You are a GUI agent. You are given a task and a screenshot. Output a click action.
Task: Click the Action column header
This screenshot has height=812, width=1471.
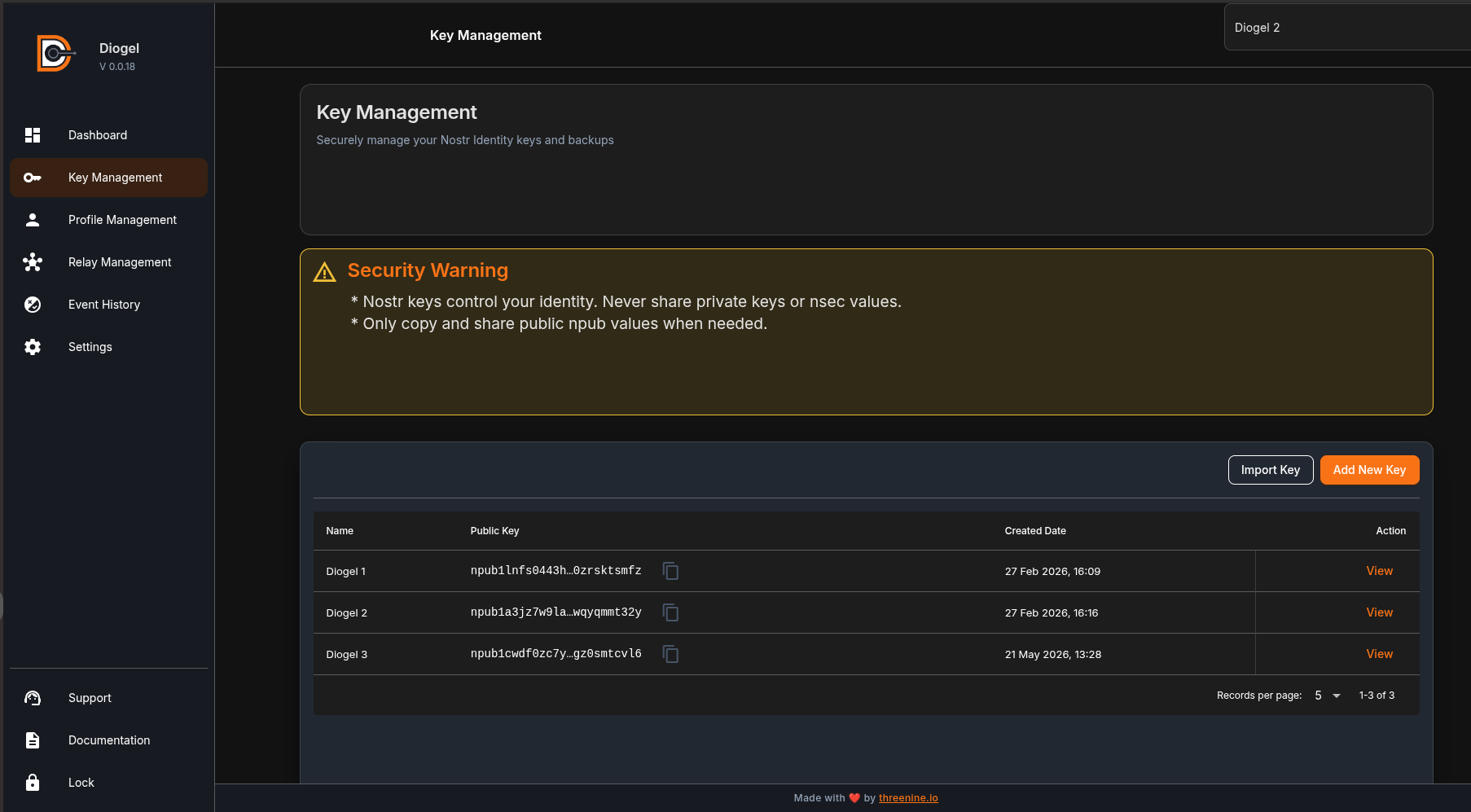(1390, 531)
